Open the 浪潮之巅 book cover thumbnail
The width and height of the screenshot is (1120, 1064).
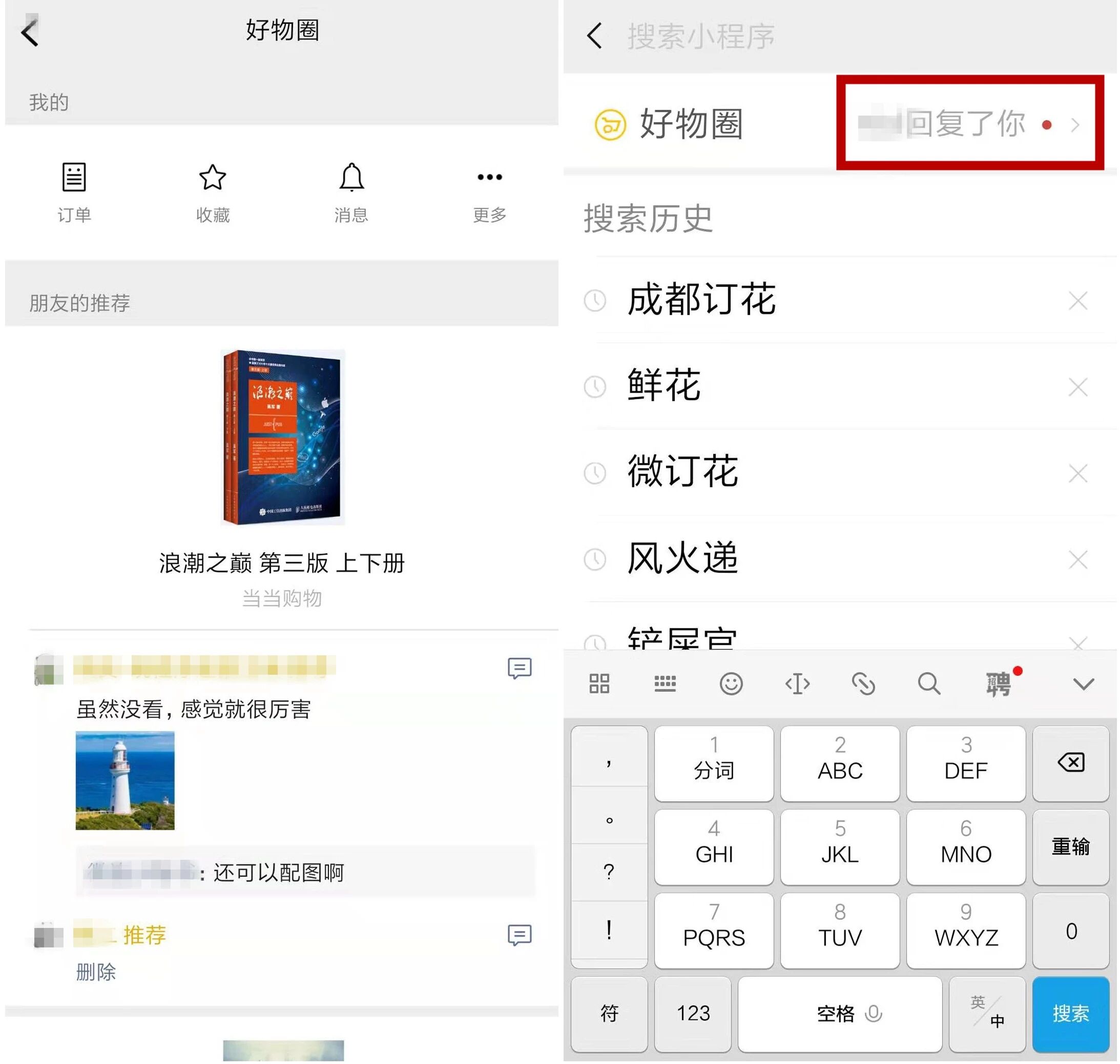coord(282,436)
